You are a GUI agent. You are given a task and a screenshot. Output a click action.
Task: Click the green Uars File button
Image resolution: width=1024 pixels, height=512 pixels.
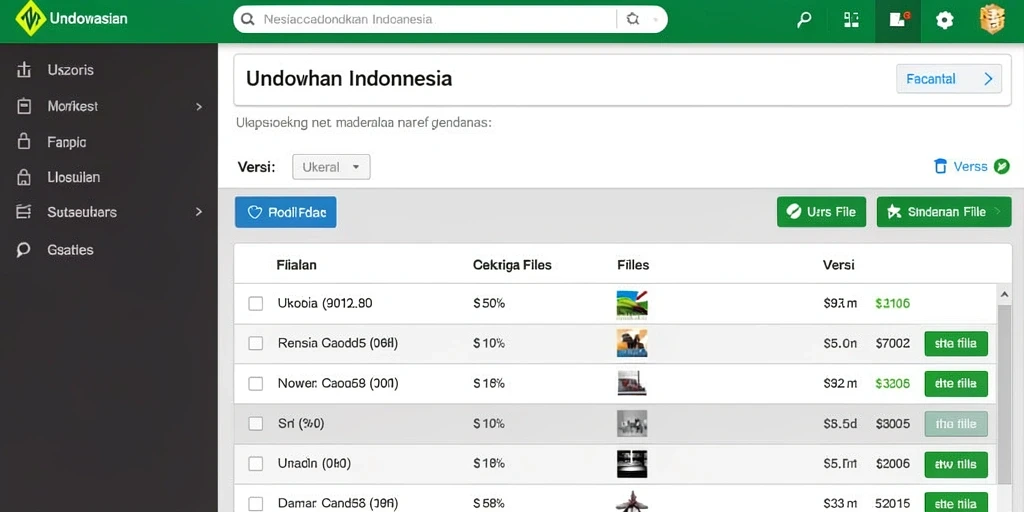coord(822,212)
